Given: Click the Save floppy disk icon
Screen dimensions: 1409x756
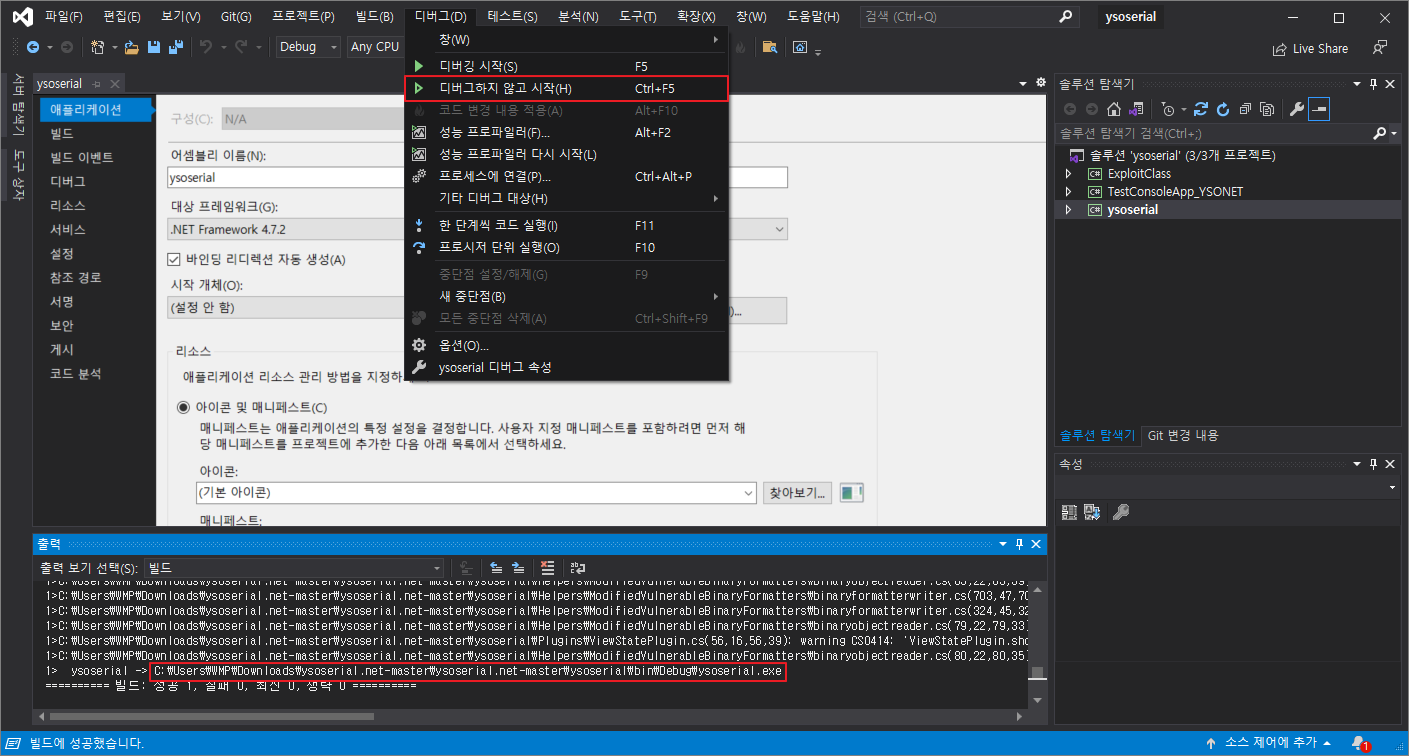Looking at the screenshot, I should click(154, 47).
